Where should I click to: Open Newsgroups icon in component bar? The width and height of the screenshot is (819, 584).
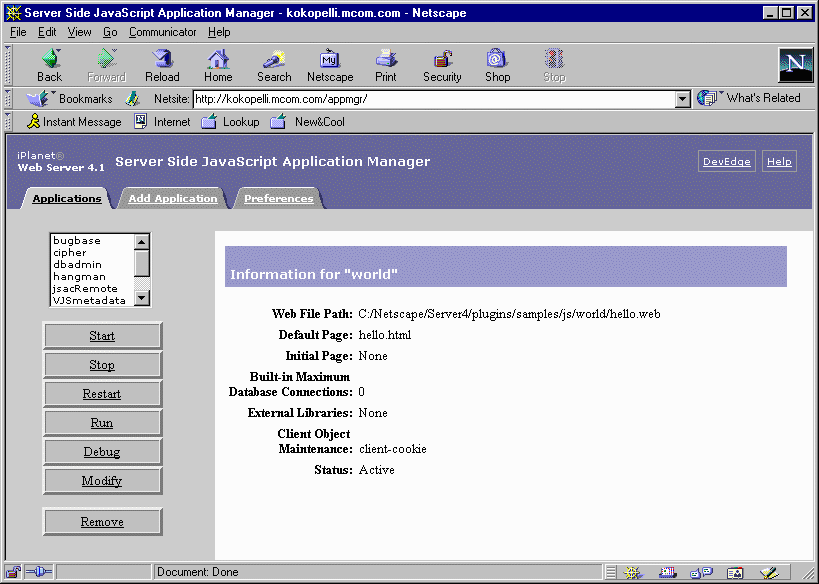click(701, 573)
